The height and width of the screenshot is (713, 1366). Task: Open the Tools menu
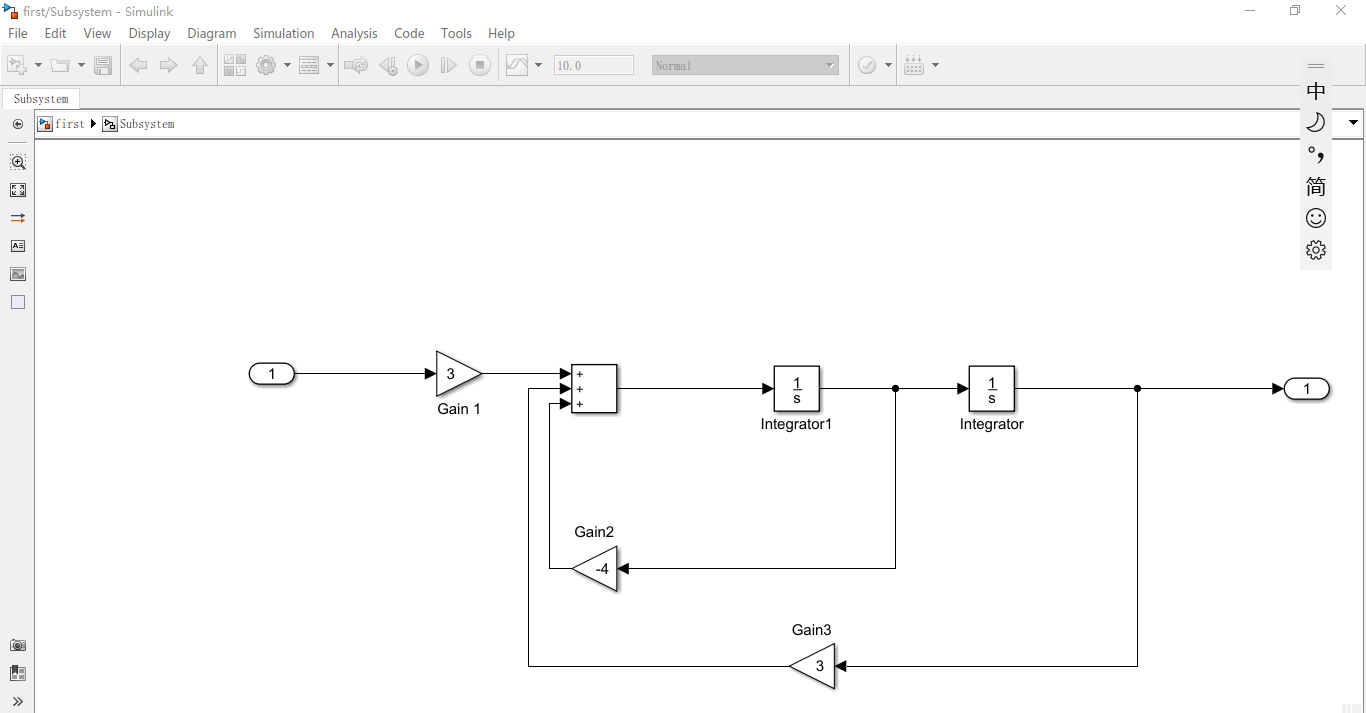456,33
